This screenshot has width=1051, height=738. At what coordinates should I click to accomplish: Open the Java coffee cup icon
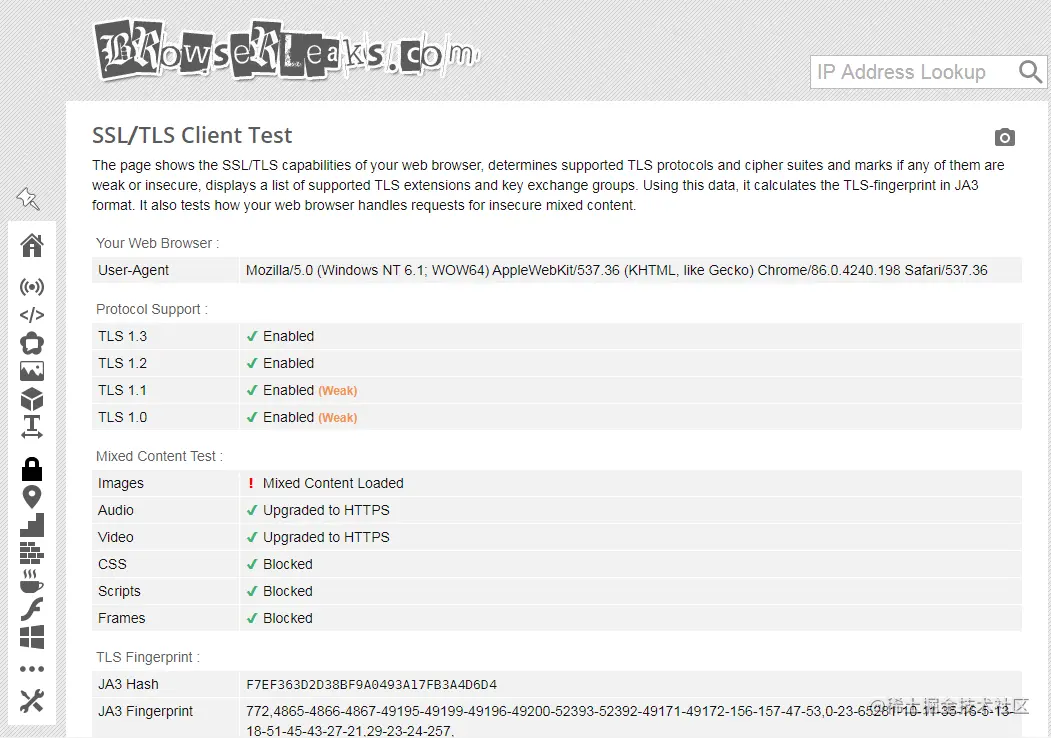point(32,581)
